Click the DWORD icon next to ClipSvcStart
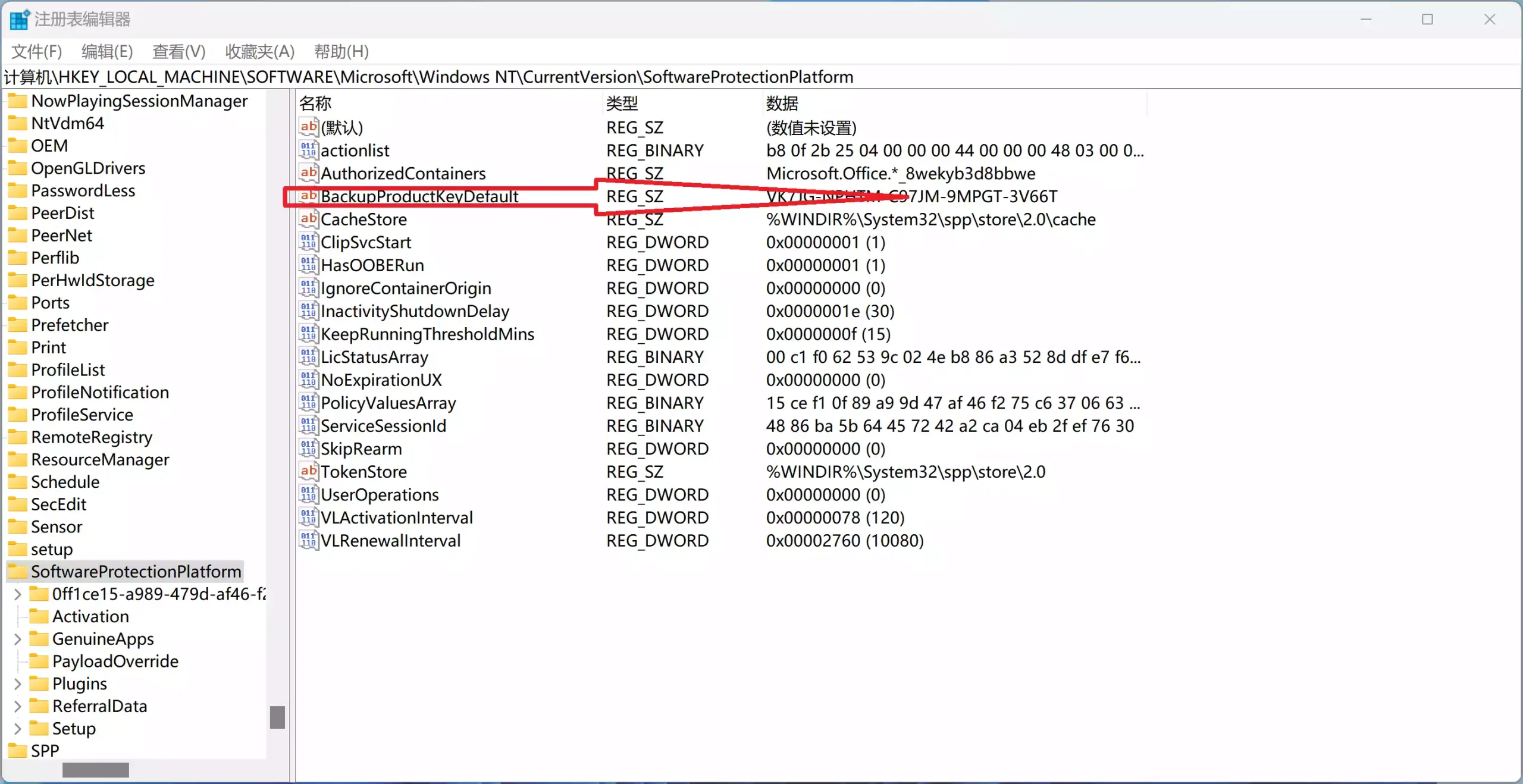The height and width of the screenshot is (784, 1523). 308,242
